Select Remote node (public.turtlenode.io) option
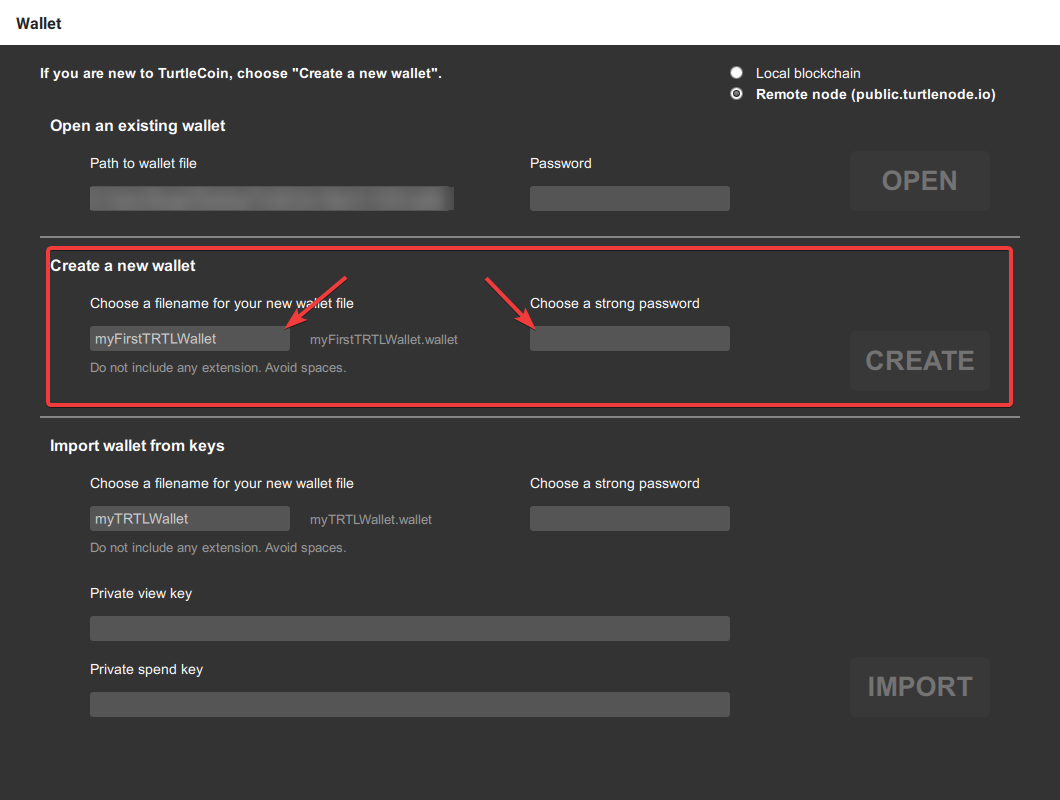 pos(737,95)
